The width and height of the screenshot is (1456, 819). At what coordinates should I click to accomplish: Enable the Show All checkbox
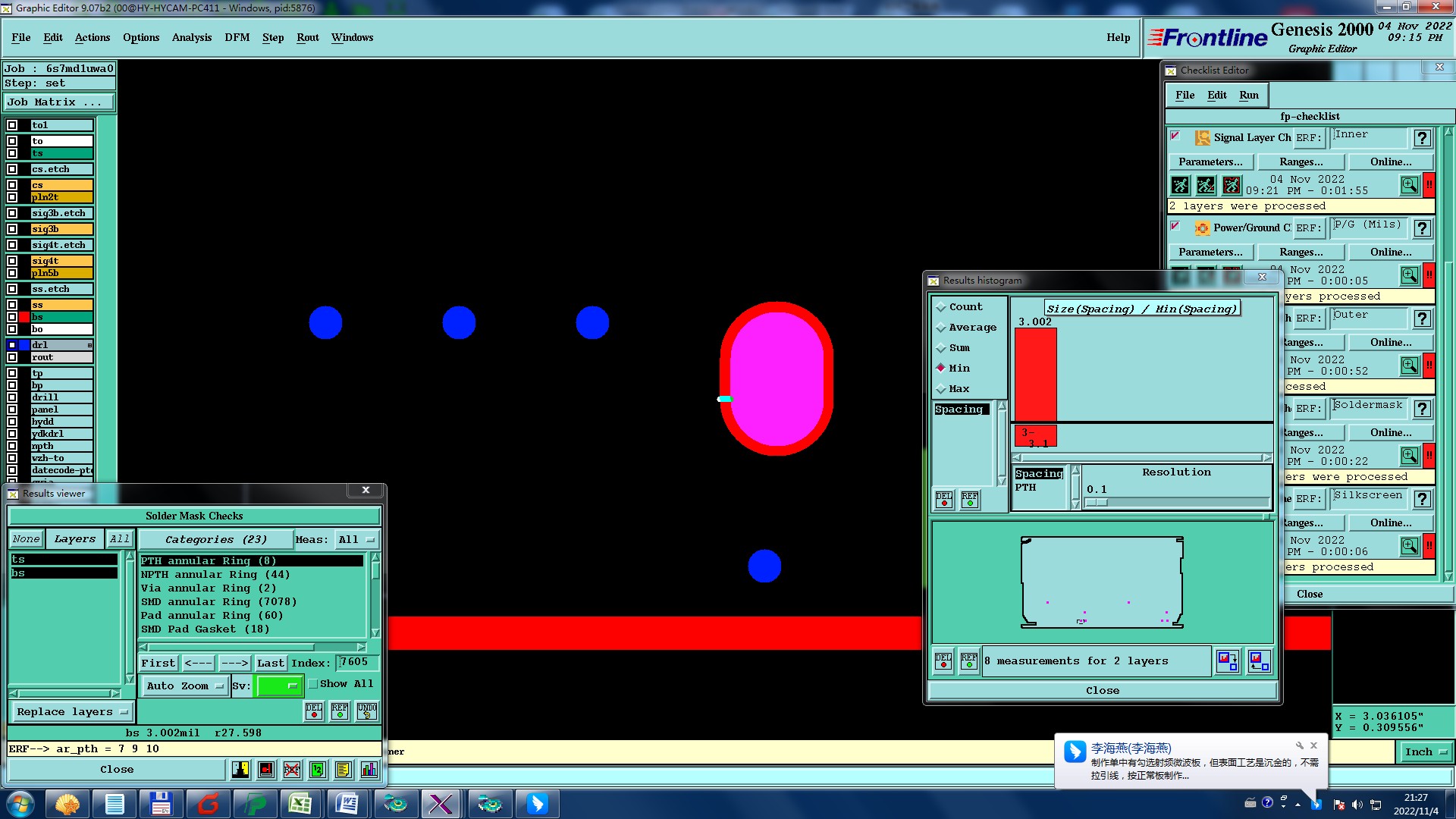[312, 684]
